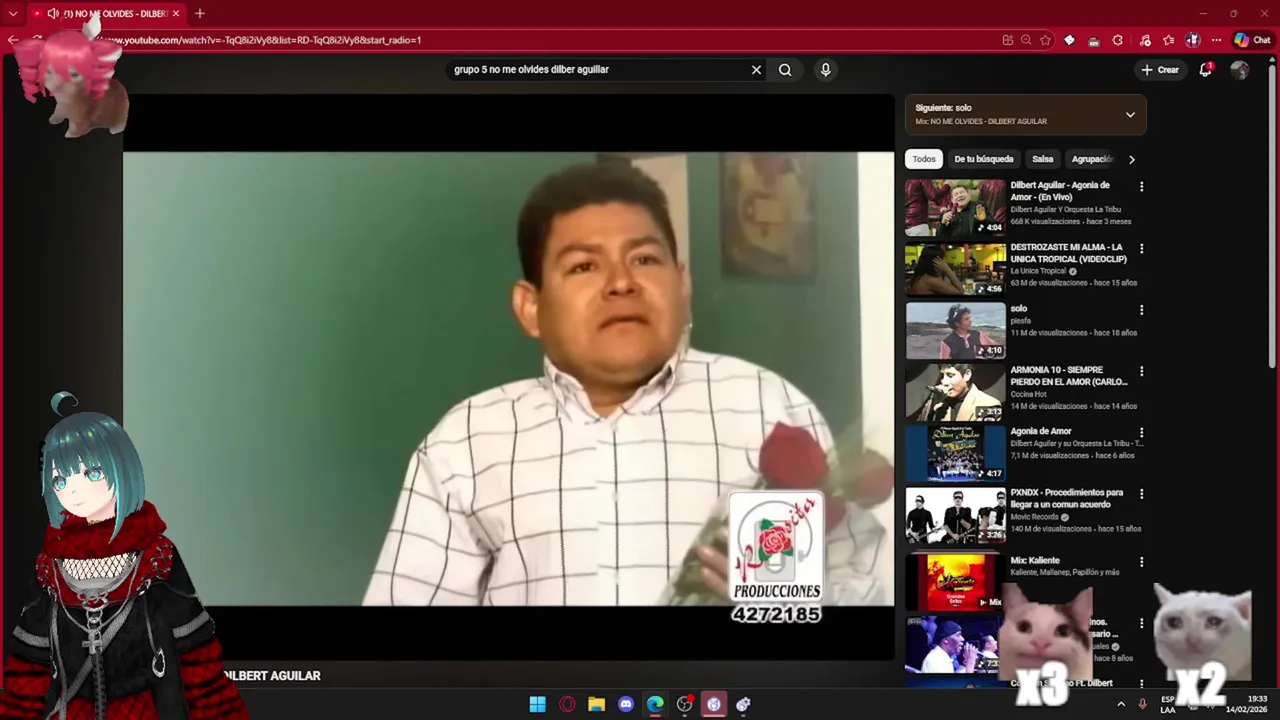
Task: Select the Agrupación filter chip
Action: click(x=1092, y=159)
